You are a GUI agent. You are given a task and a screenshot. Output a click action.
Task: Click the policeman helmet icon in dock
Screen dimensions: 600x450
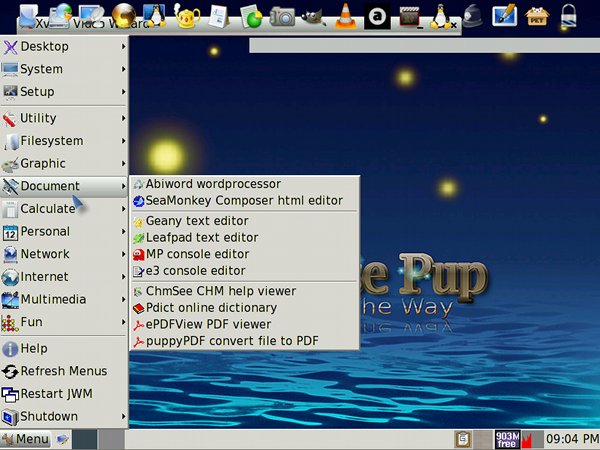(473, 16)
